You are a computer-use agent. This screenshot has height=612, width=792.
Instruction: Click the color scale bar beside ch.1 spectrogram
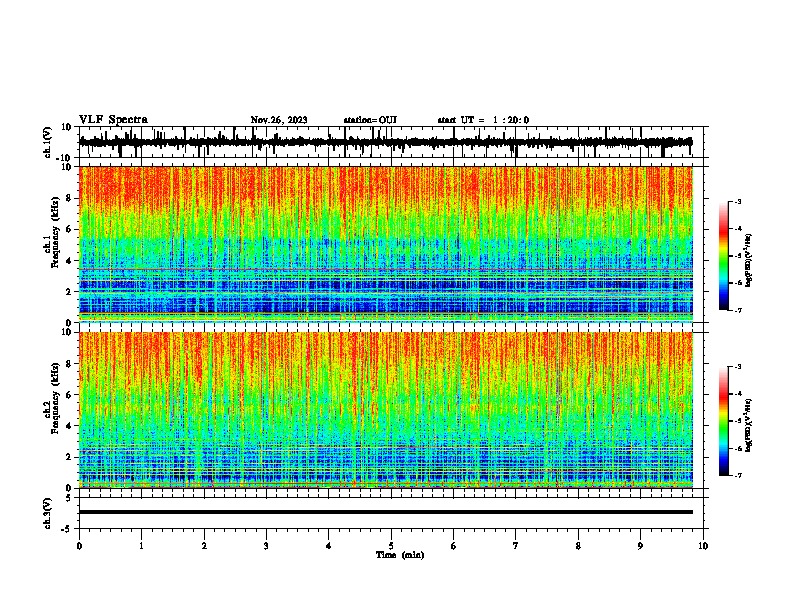tap(723, 255)
